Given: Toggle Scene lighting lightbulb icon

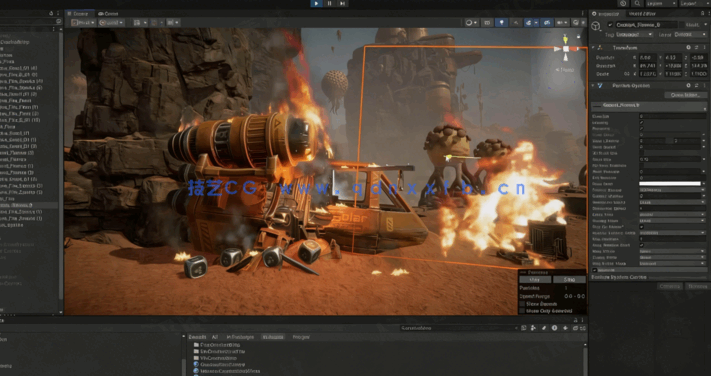Looking at the screenshot, I should click(502, 22).
